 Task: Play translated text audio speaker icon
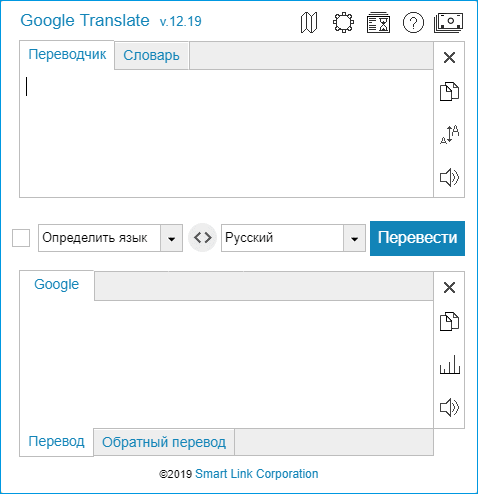click(x=449, y=407)
